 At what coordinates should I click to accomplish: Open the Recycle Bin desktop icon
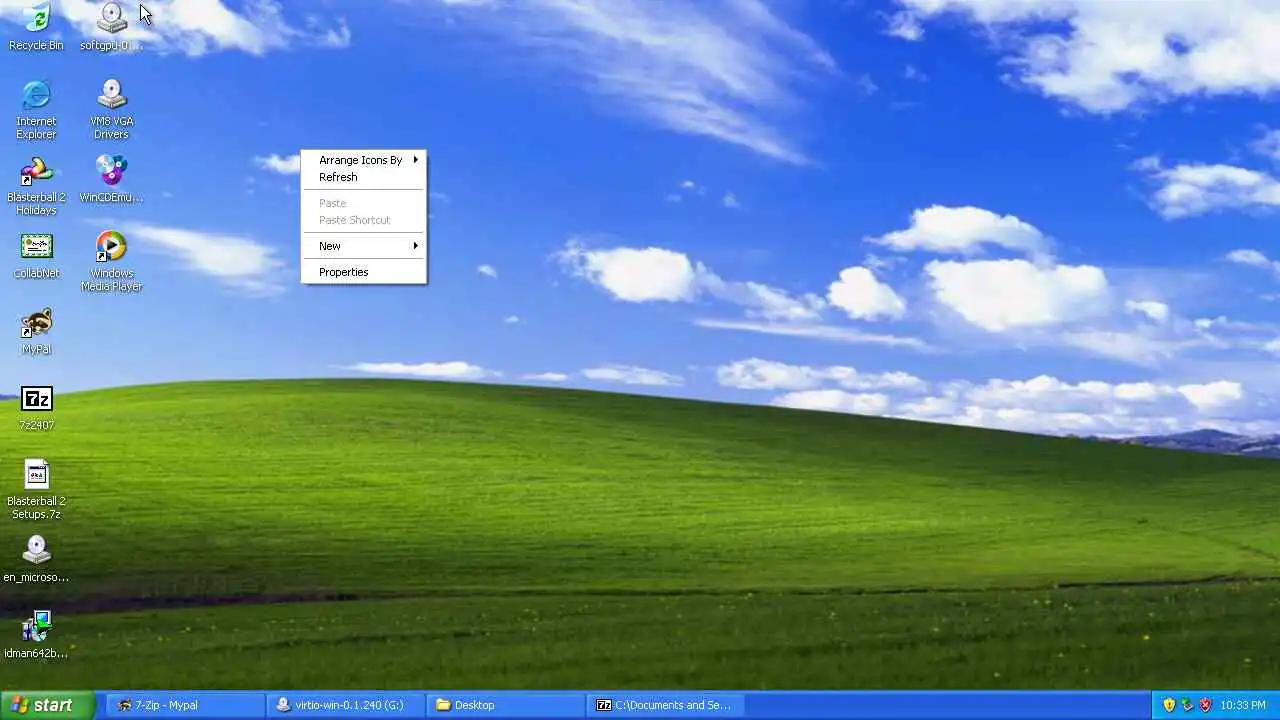coord(36,26)
